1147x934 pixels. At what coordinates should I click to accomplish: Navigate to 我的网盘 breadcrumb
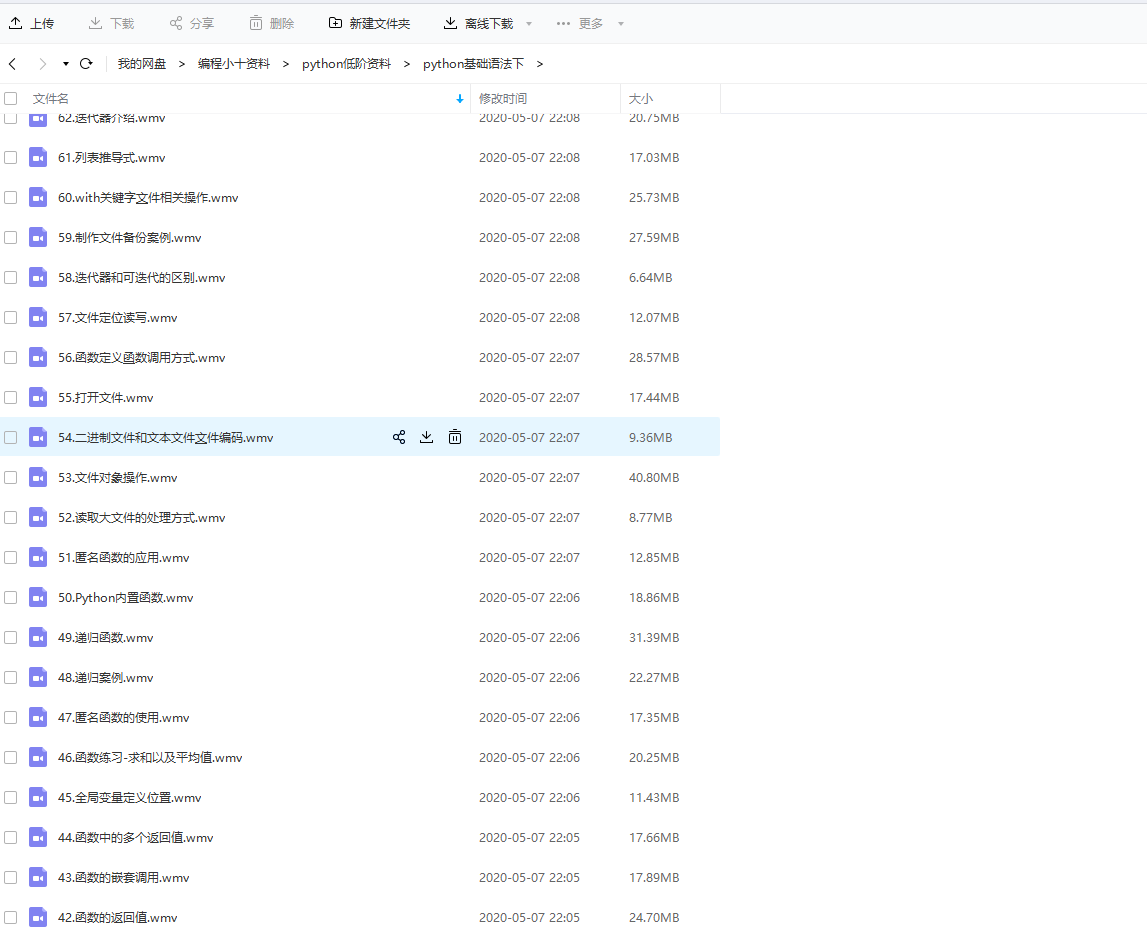click(142, 64)
